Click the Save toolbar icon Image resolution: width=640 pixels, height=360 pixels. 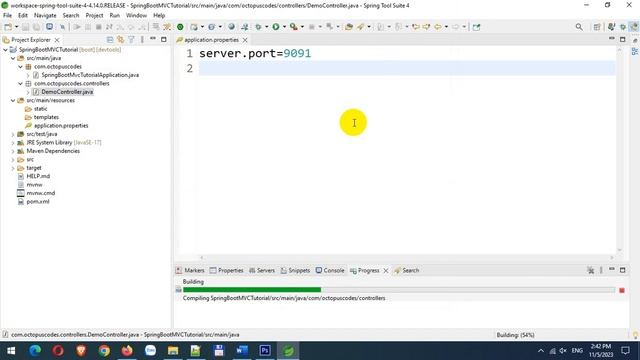coord(25,27)
